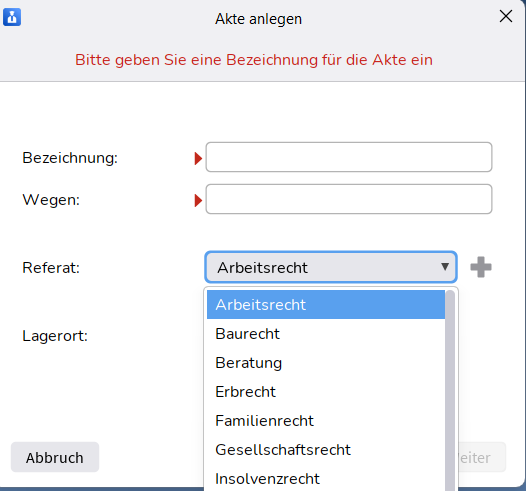Add a new Referat with plus icon
526x491 pixels.
(x=481, y=267)
